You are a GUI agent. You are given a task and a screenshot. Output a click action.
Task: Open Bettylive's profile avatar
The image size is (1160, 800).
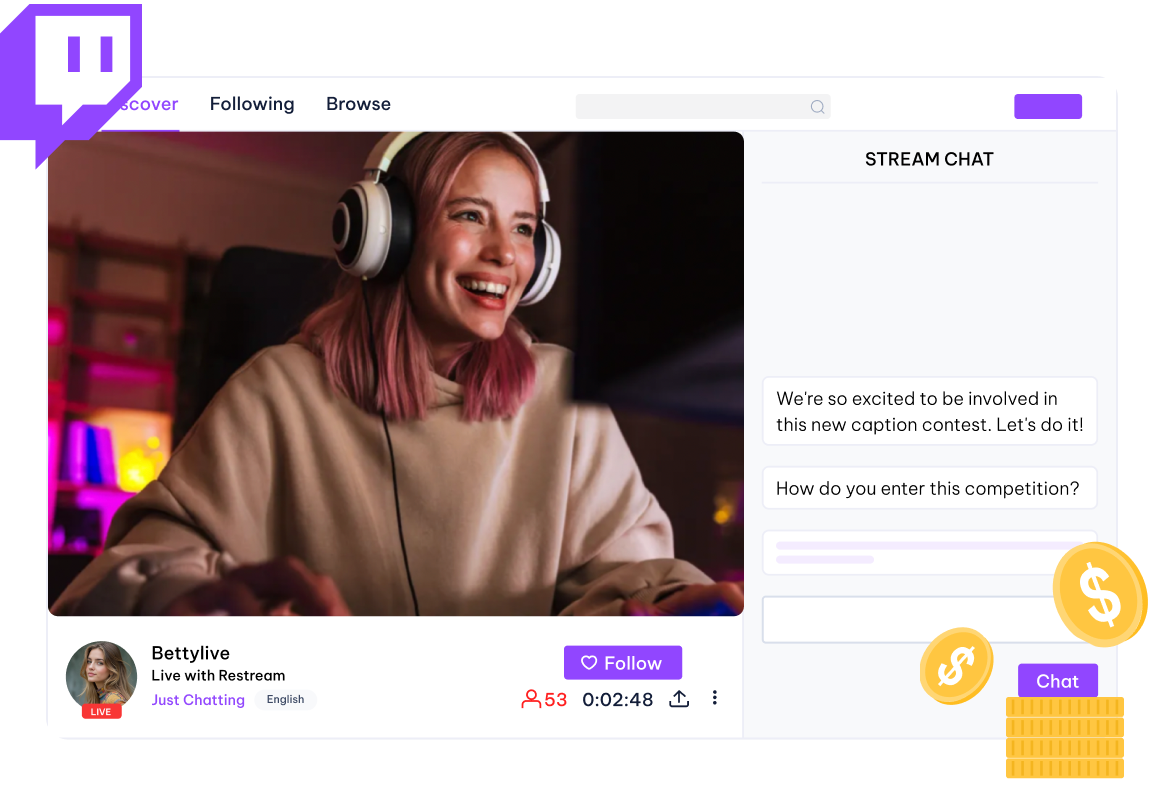(101, 675)
